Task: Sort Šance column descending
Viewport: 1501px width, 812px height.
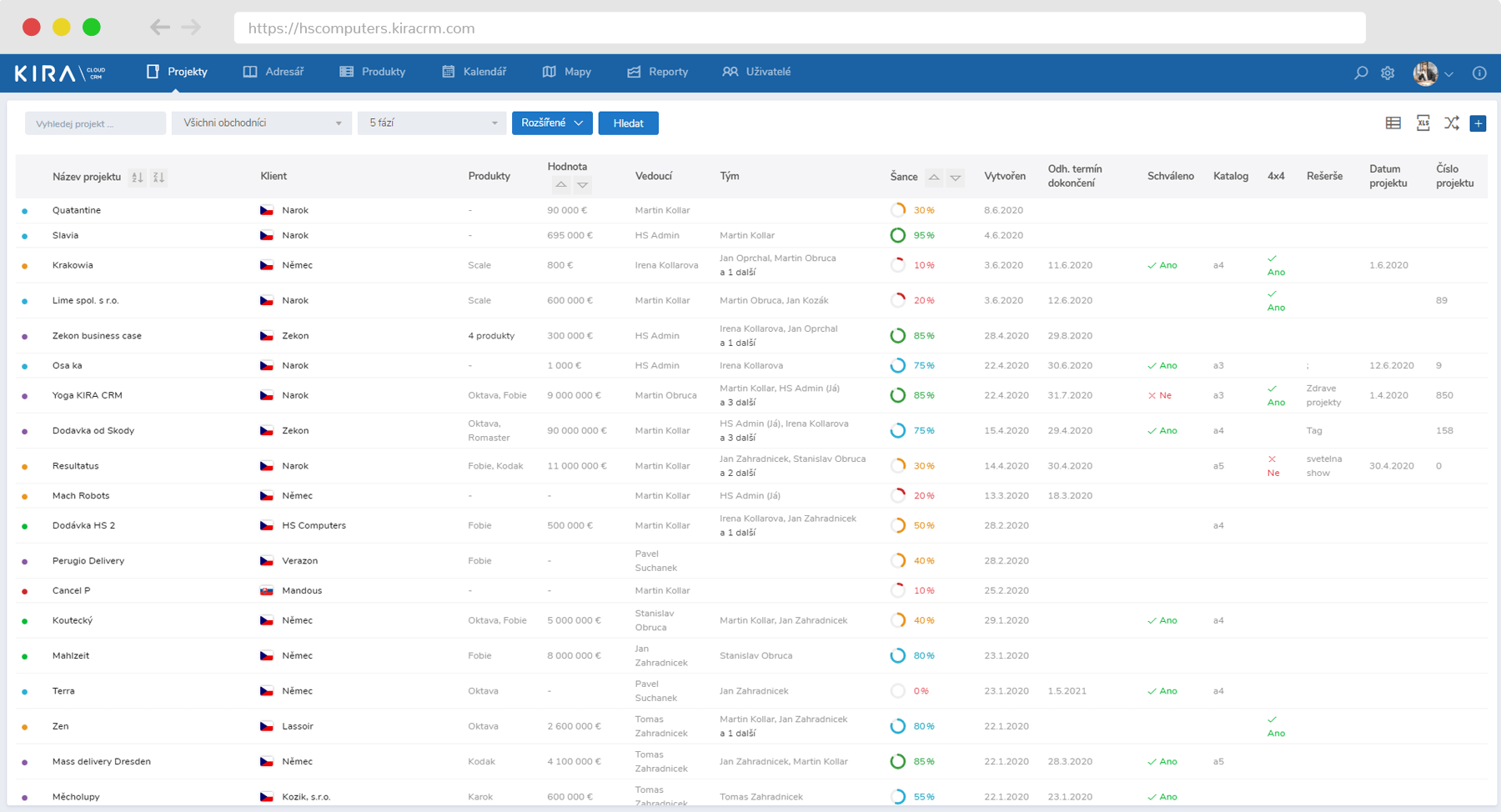Action: coord(956,178)
